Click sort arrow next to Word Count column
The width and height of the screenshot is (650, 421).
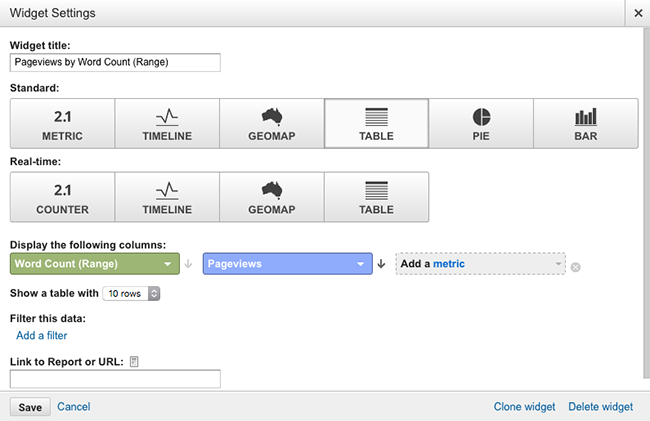tap(188, 264)
